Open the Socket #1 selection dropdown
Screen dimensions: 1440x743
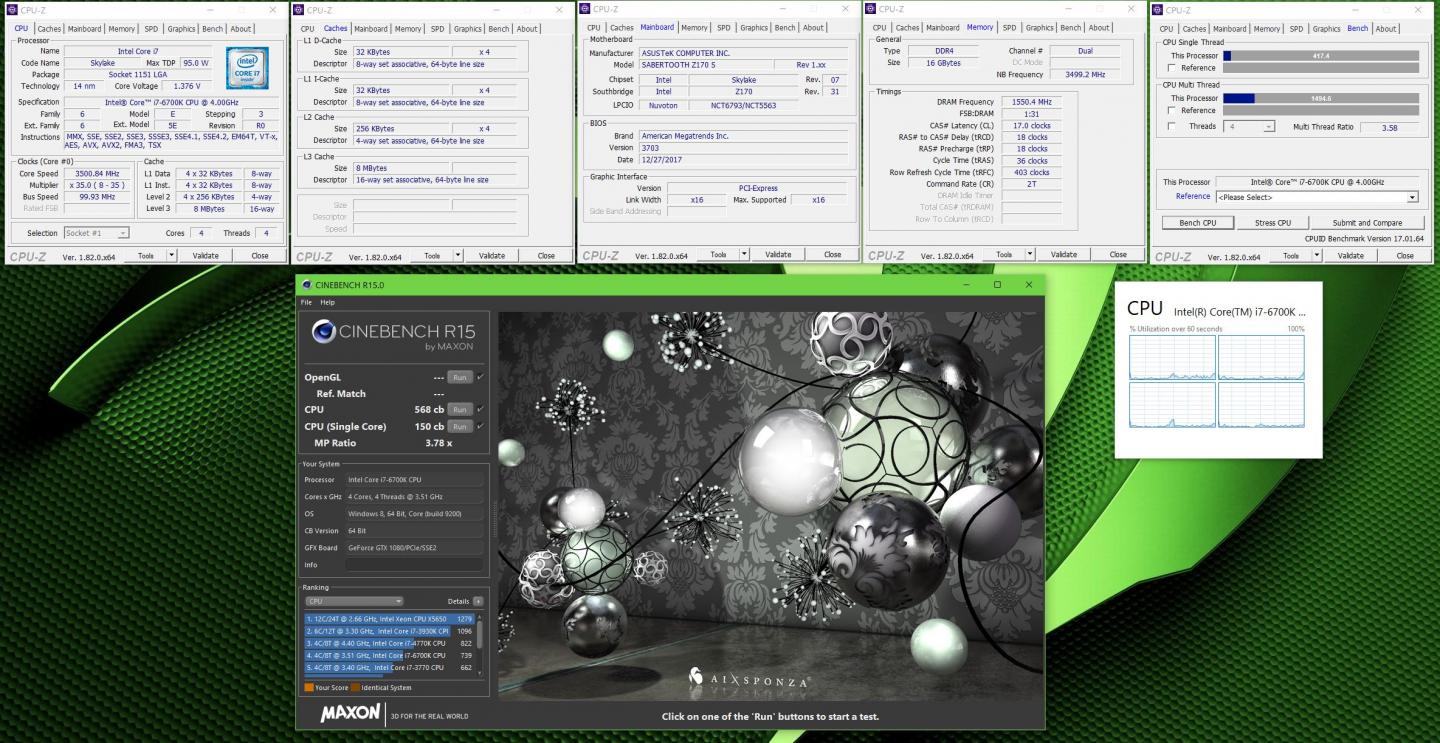point(96,233)
